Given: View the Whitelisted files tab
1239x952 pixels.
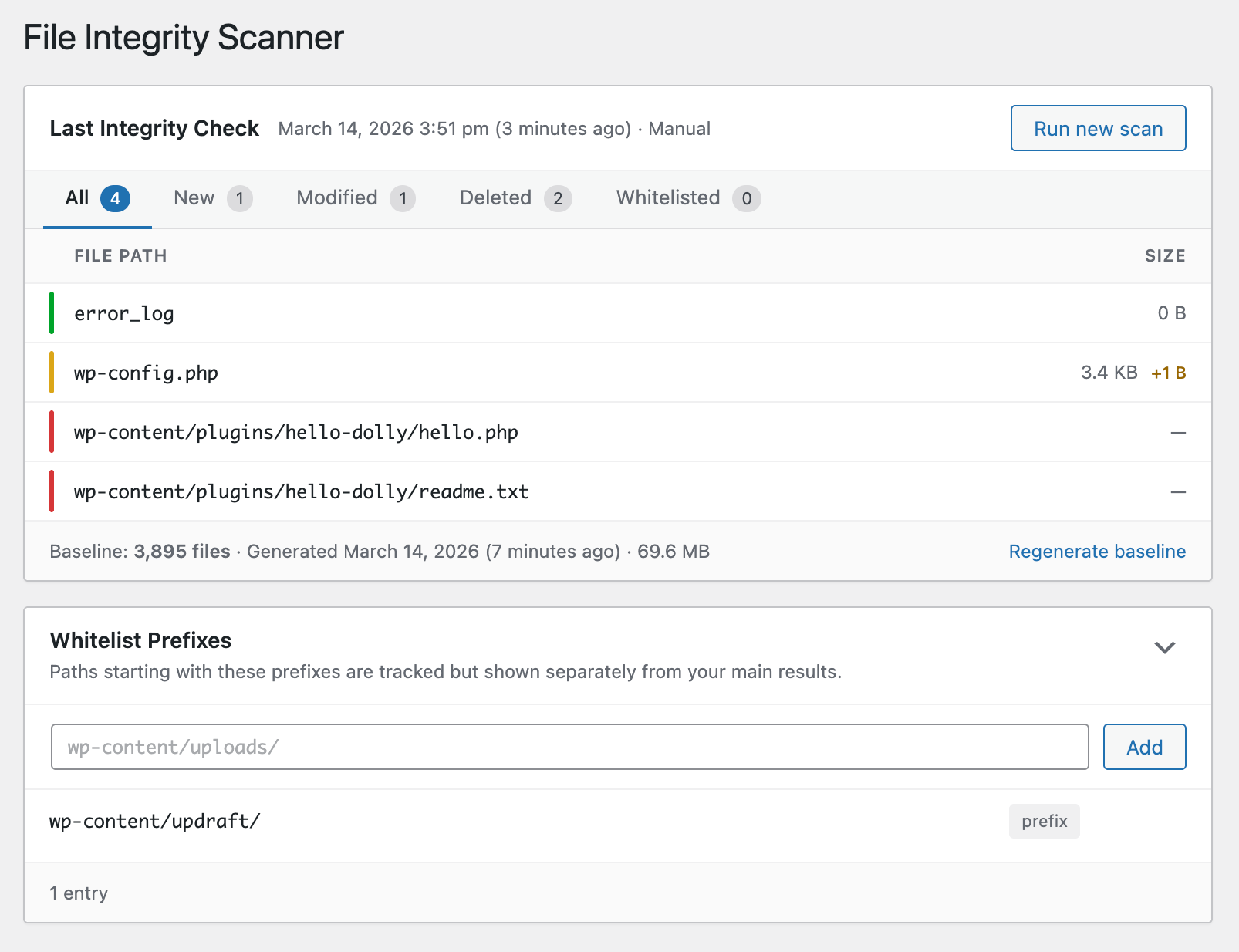Looking at the screenshot, I should click(x=688, y=198).
